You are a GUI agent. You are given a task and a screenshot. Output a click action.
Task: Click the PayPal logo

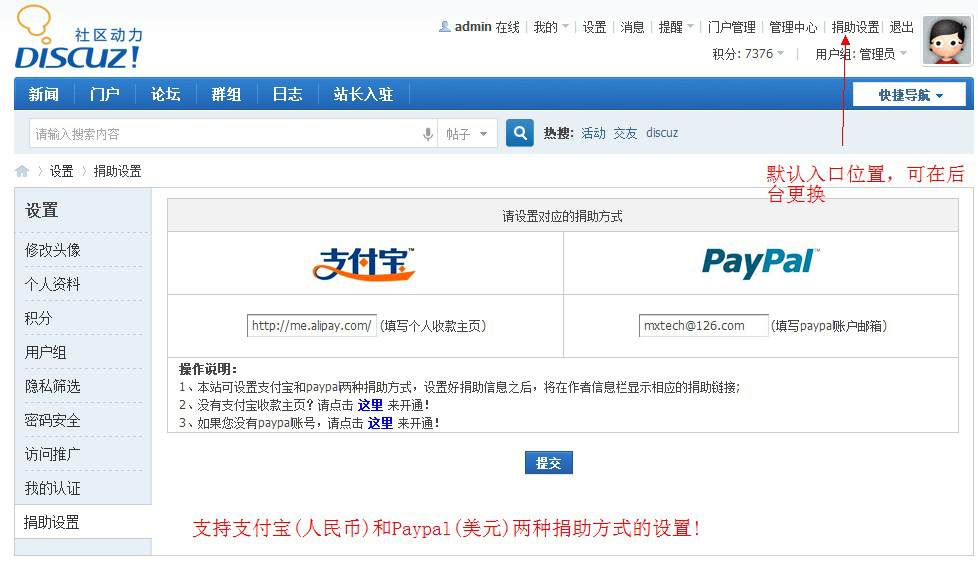click(x=760, y=263)
